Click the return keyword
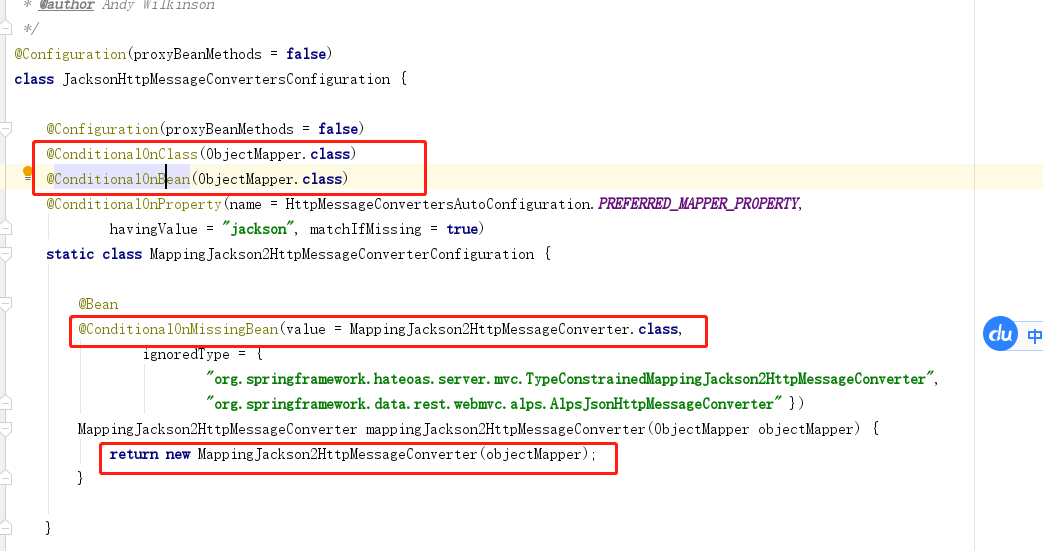This screenshot has width=1043, height=551. click(134, 455)
